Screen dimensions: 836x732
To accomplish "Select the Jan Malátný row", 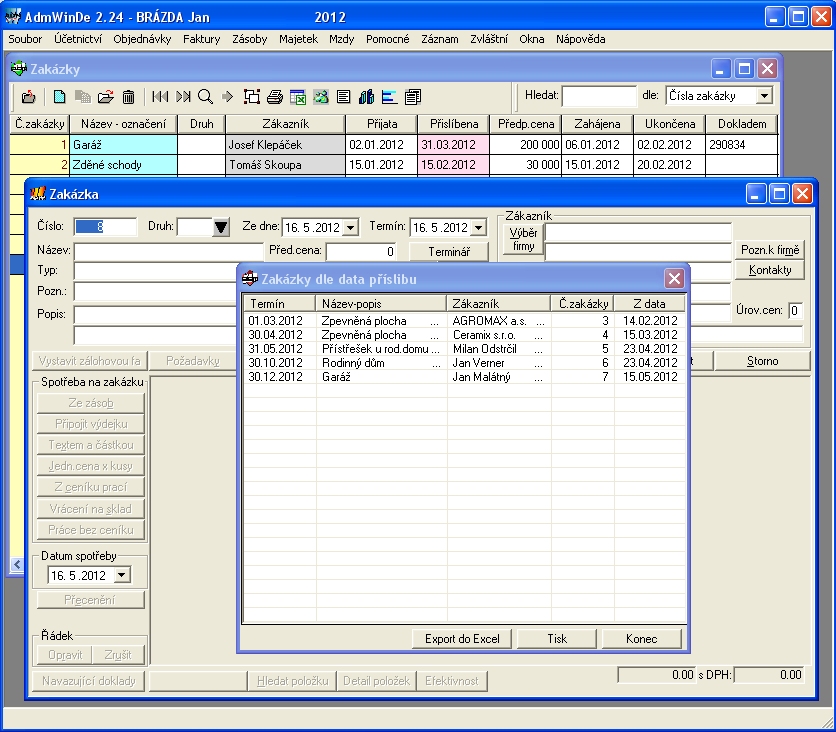I will pos(464,376).
